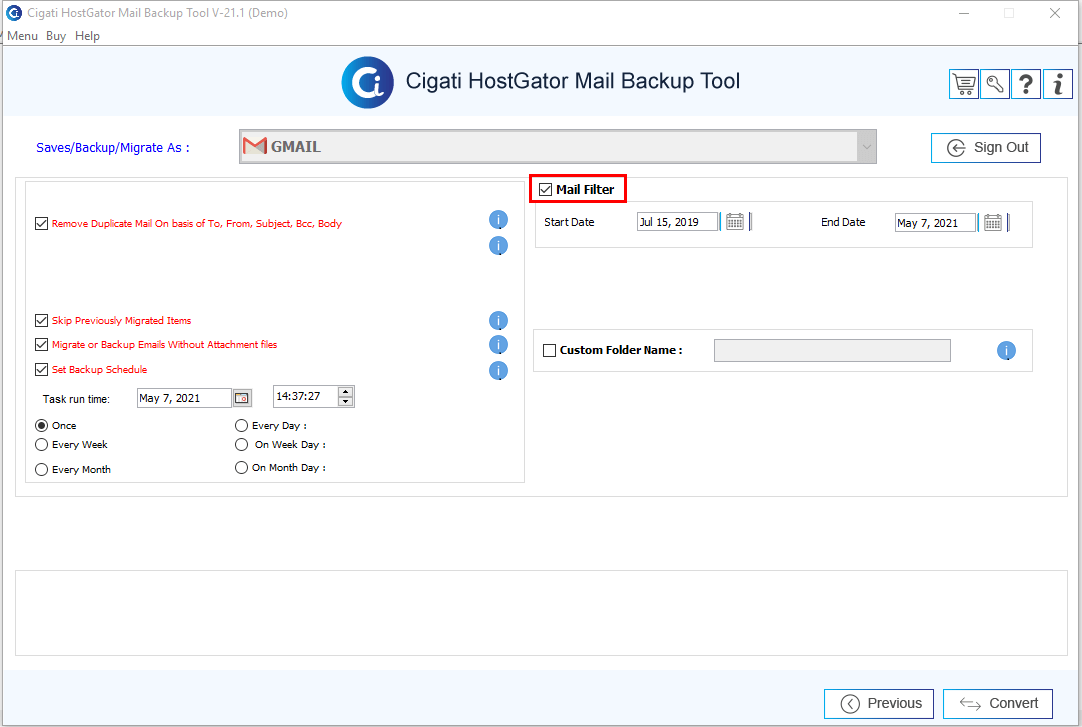Open Task run time date picker
The height and width of the screenshot is (727, 1082).
click(x=242, y=398)
